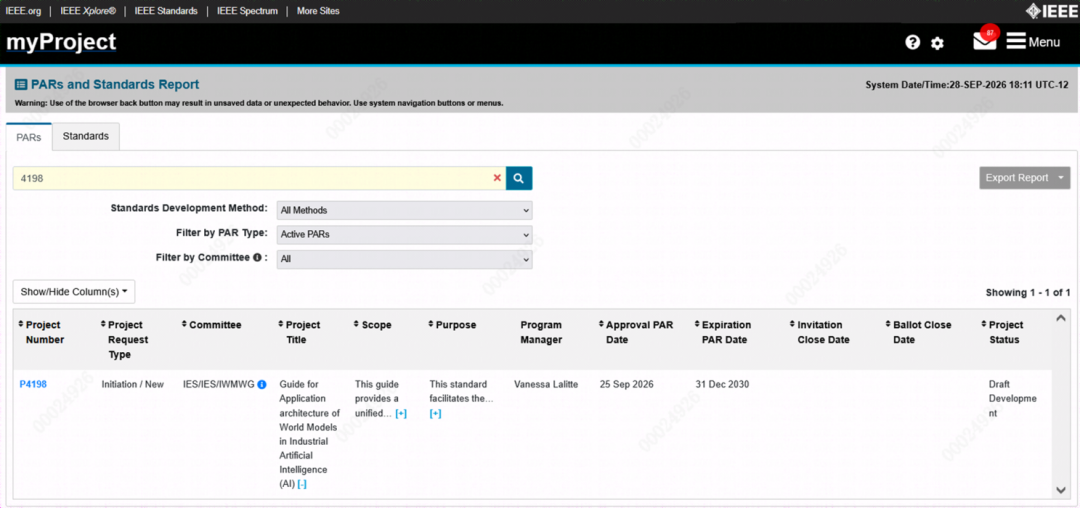This screenshot has height=508, width=1080.
Task: Click the table scrollbar up arrow
Action: tap(1061, 318)
